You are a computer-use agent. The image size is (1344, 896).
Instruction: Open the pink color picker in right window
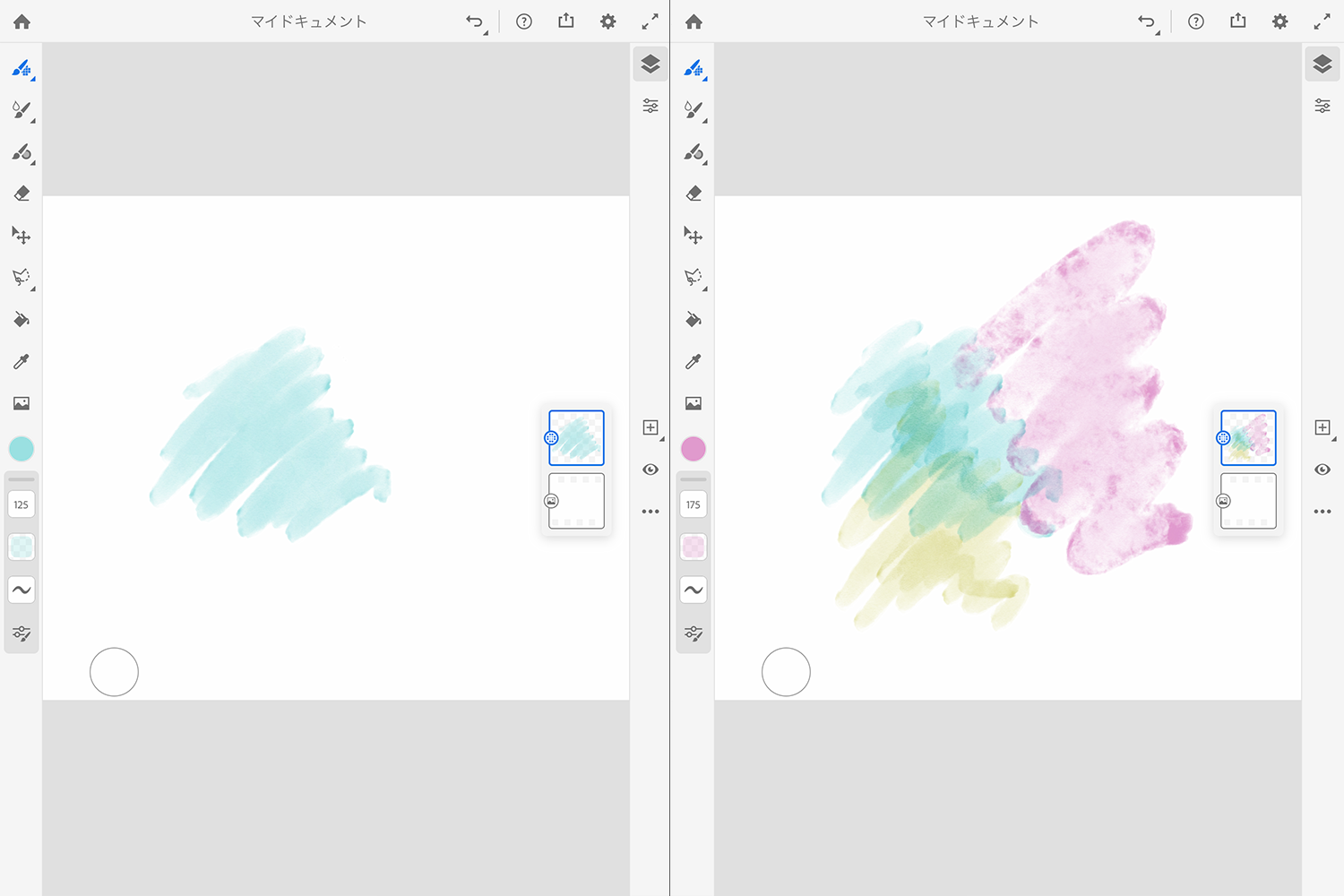click(x=694, y=449)
